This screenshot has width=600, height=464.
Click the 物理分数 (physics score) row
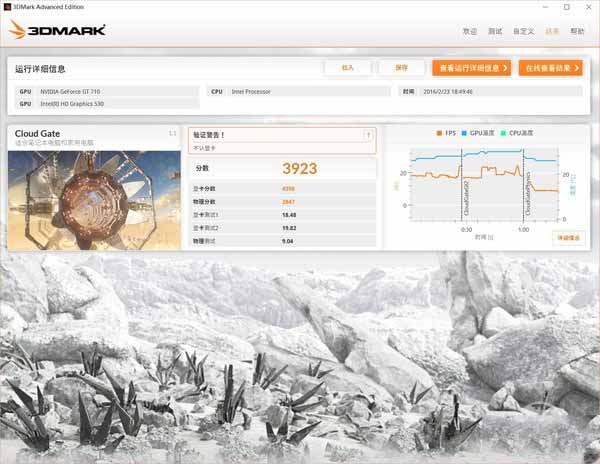pyautogui.click(x=283, y=202)
